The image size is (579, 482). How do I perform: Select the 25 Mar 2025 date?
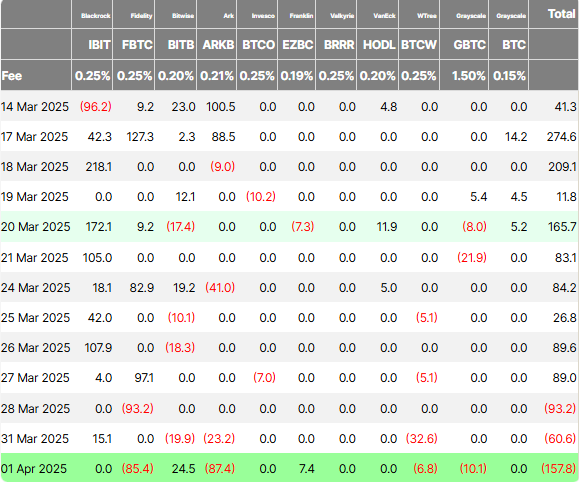[x=35, y=317]
